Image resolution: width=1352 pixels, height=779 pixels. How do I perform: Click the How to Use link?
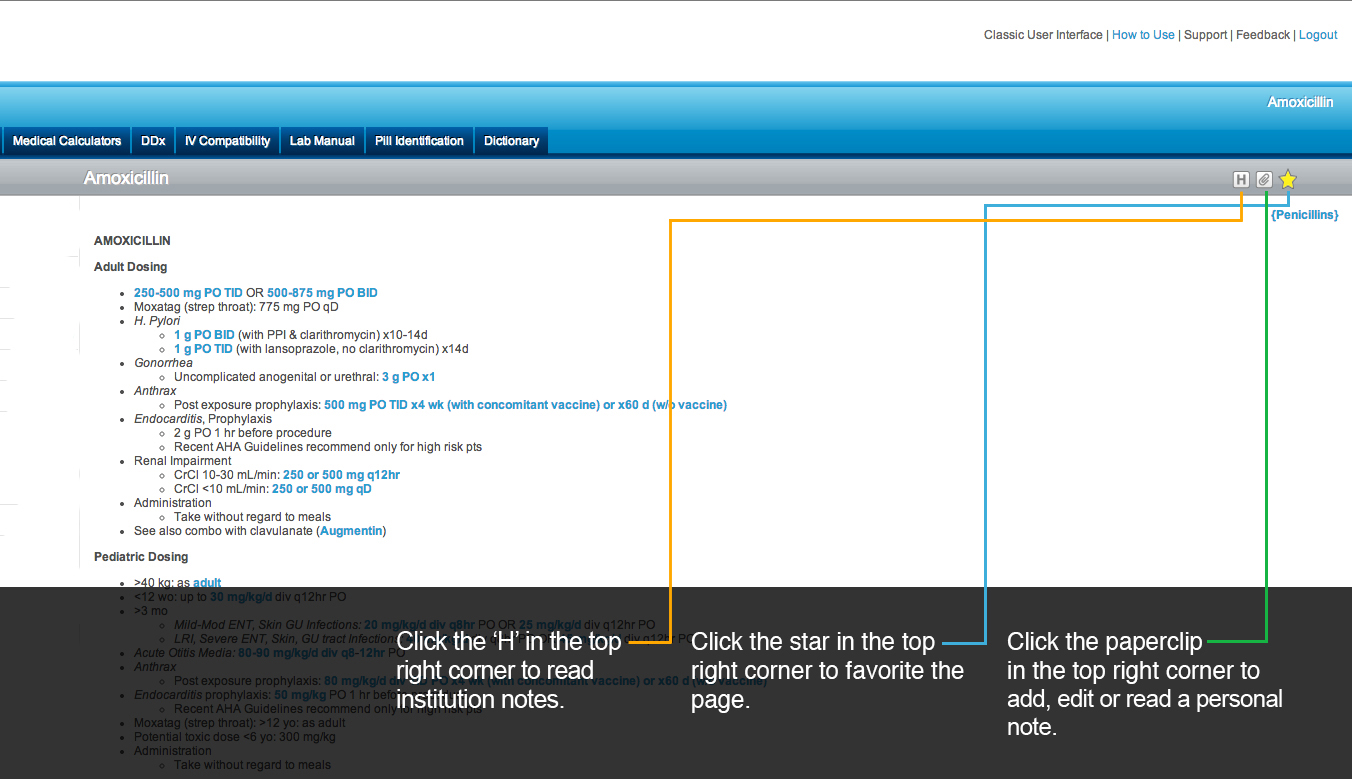tap(1143, 35)
